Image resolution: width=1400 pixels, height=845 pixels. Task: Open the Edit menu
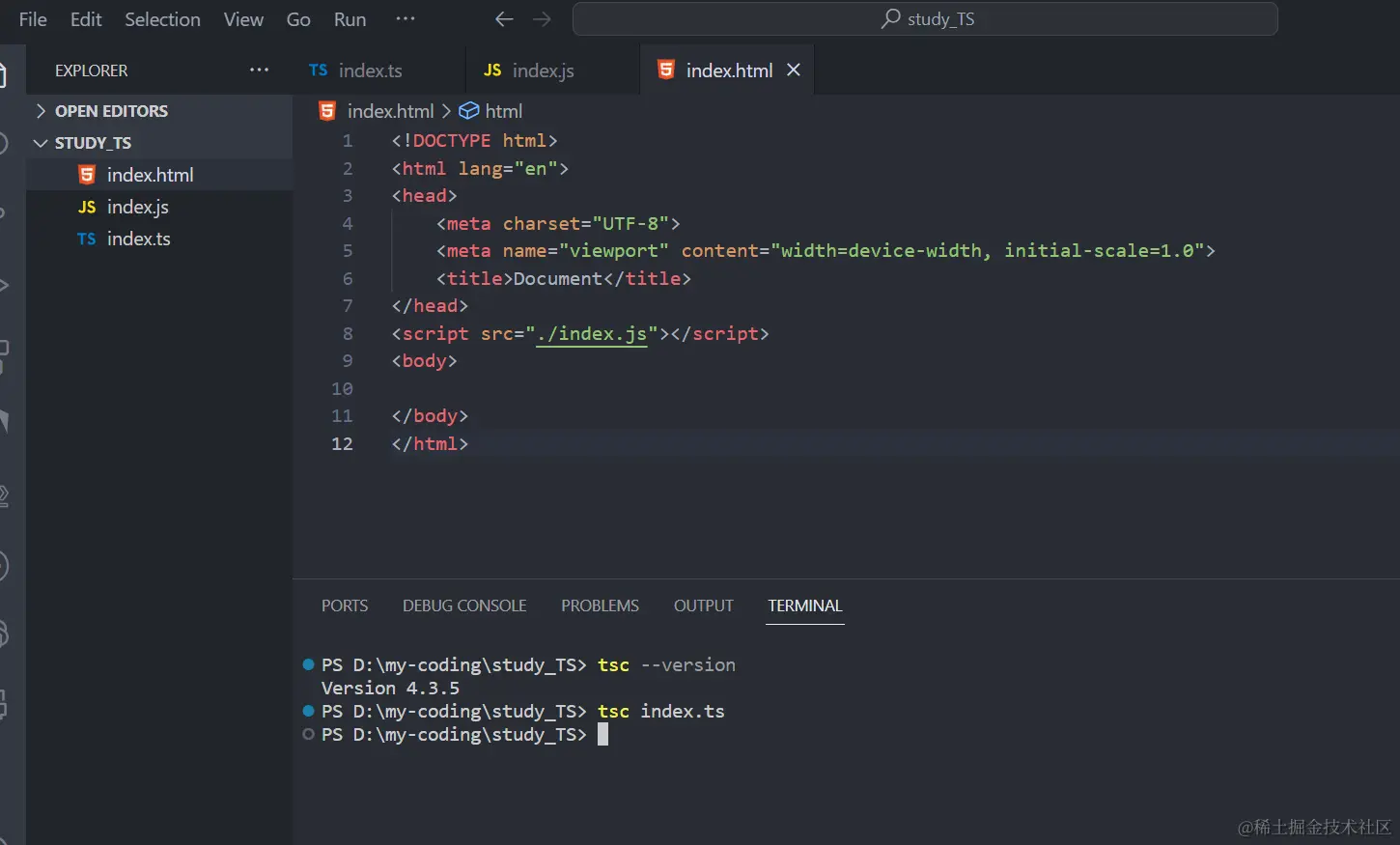[x=86, y=19]
